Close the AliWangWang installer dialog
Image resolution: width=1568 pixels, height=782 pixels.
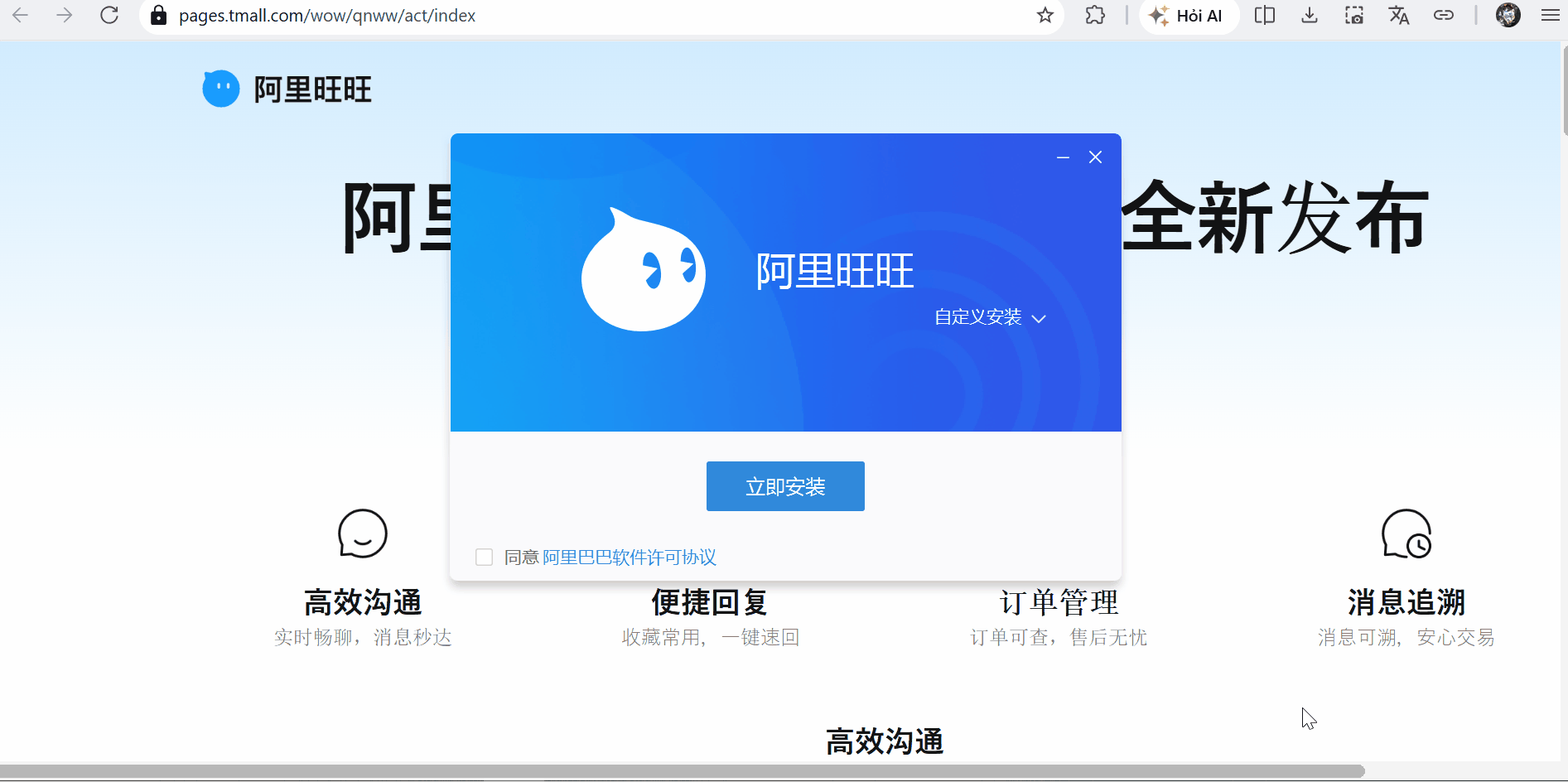click(x=1095, y=157)
